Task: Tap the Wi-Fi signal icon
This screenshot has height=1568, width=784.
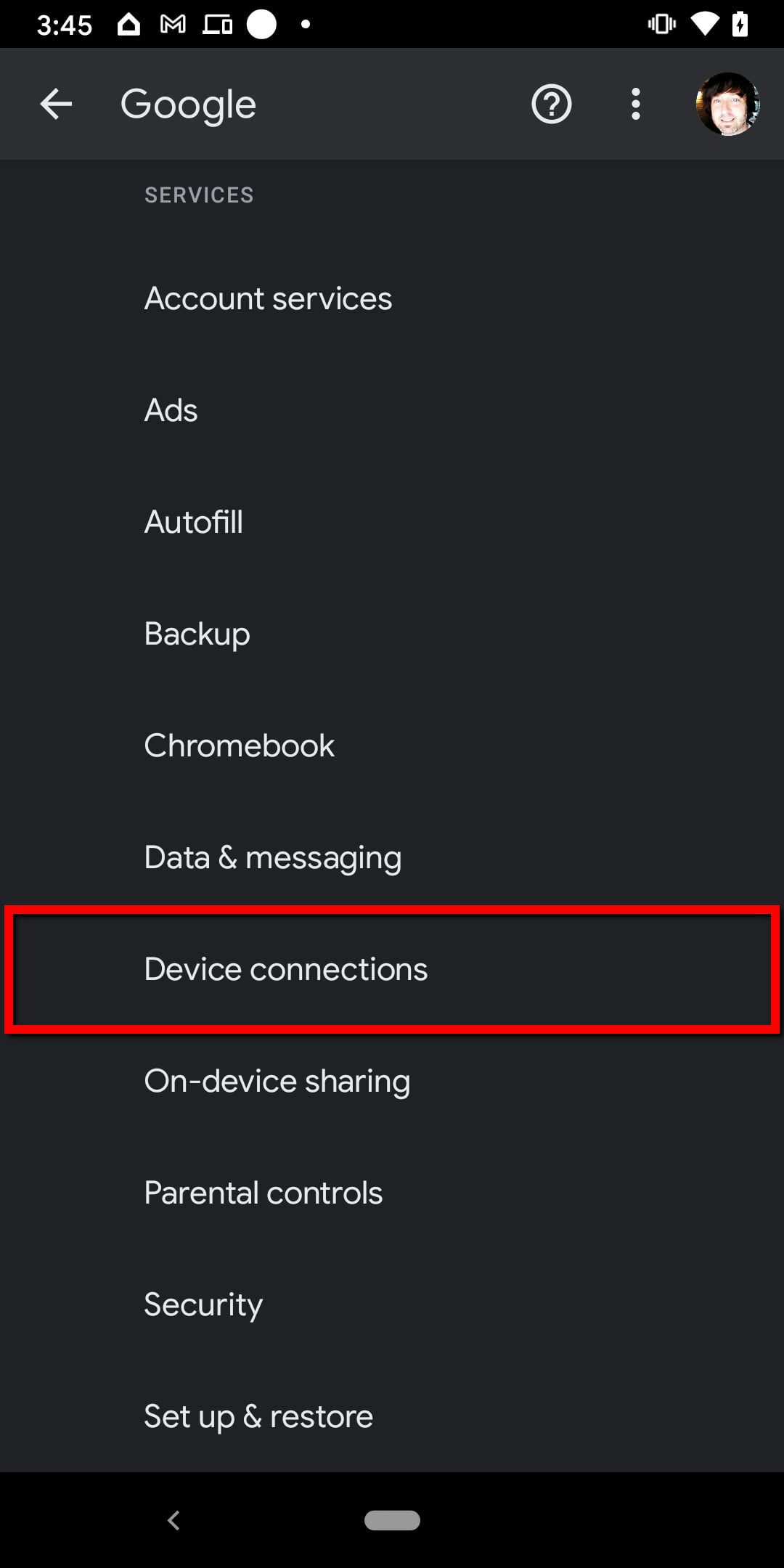Action: point(703,25)
